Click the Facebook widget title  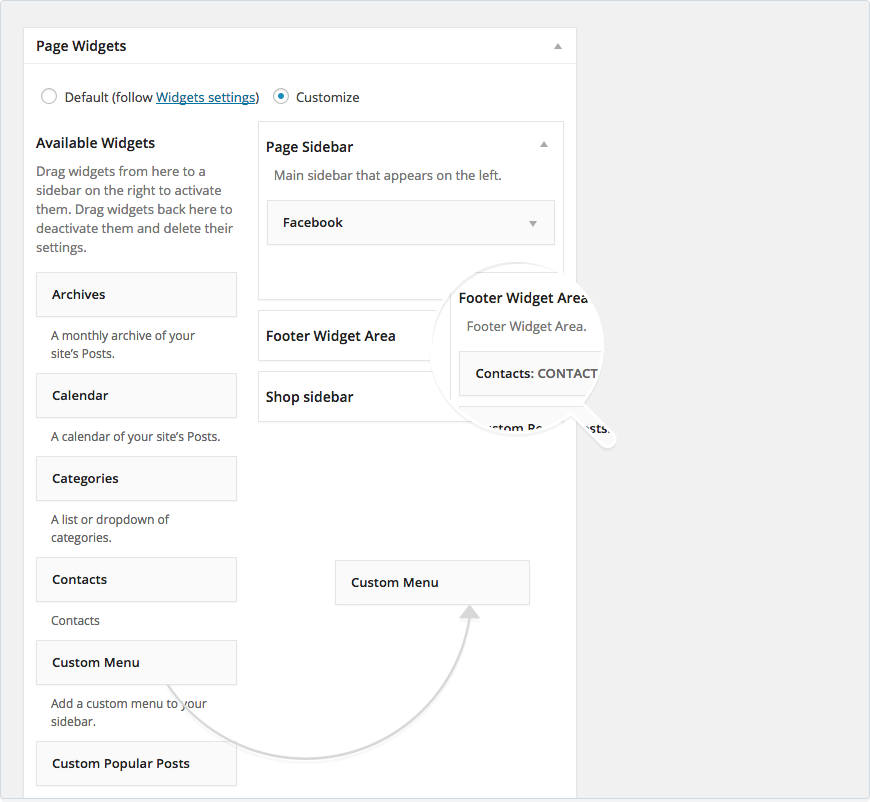coord(313,223)
